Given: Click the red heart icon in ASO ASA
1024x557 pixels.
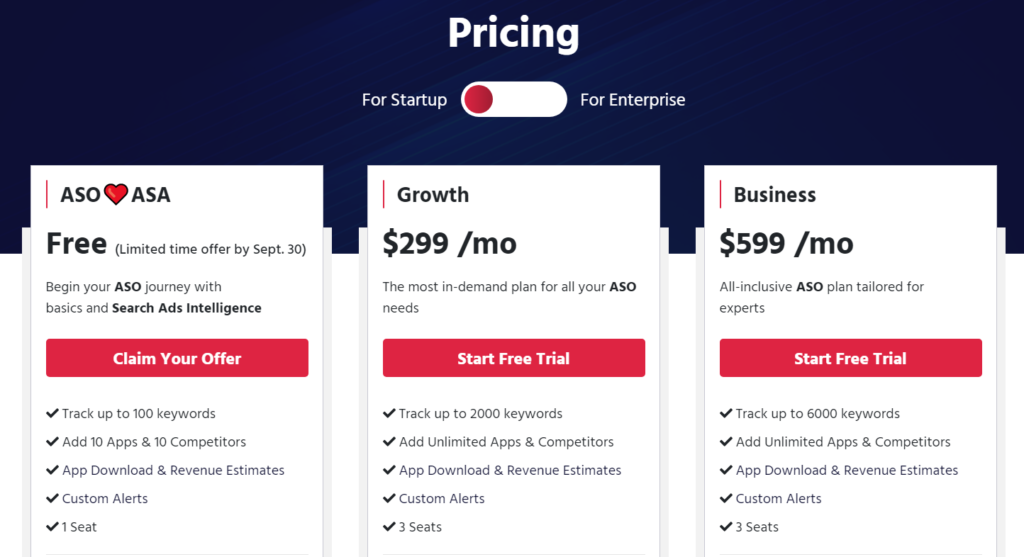Looking at the screenshot, I should 116,194.
